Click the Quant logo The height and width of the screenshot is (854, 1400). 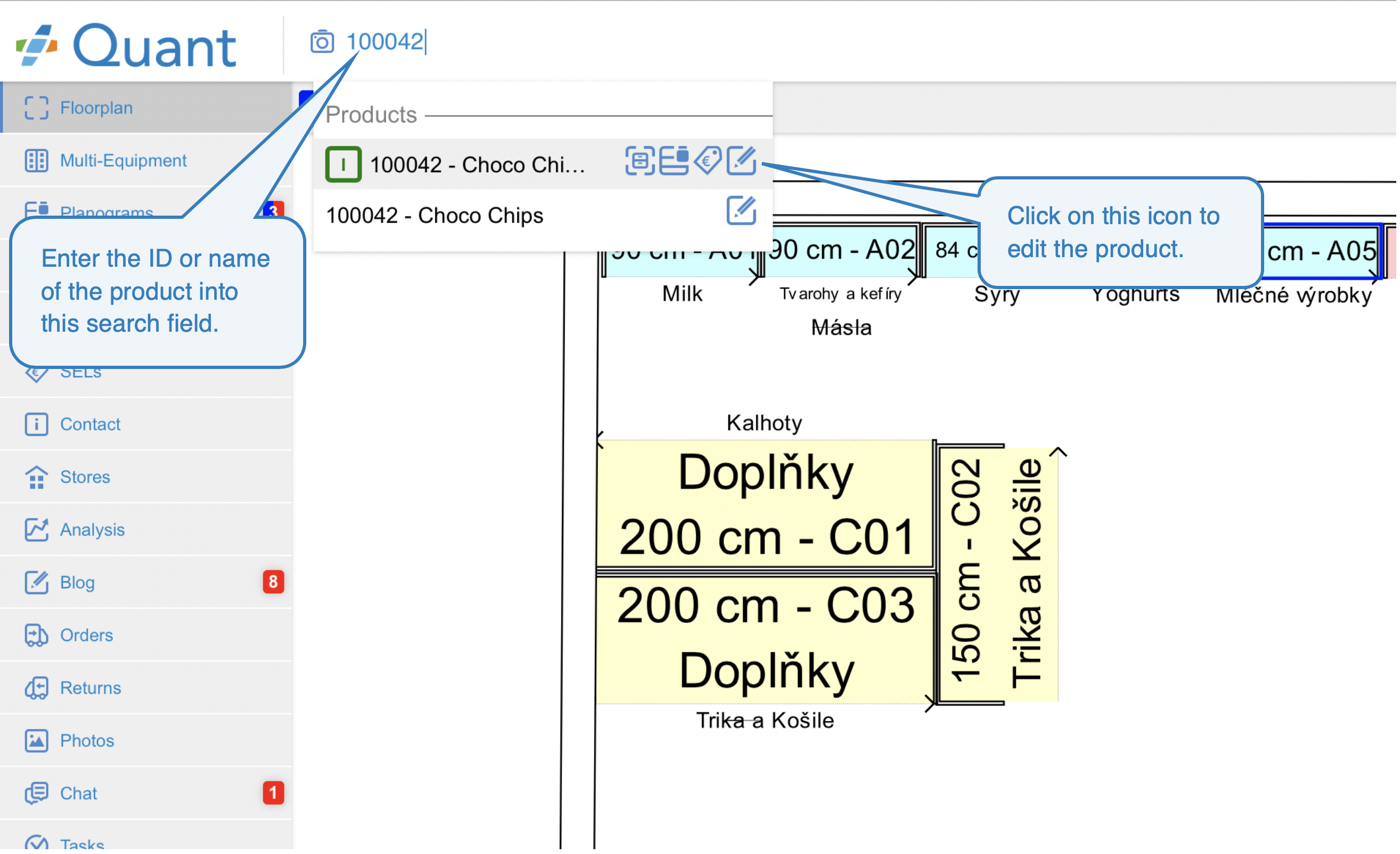(x=126, y=45)
